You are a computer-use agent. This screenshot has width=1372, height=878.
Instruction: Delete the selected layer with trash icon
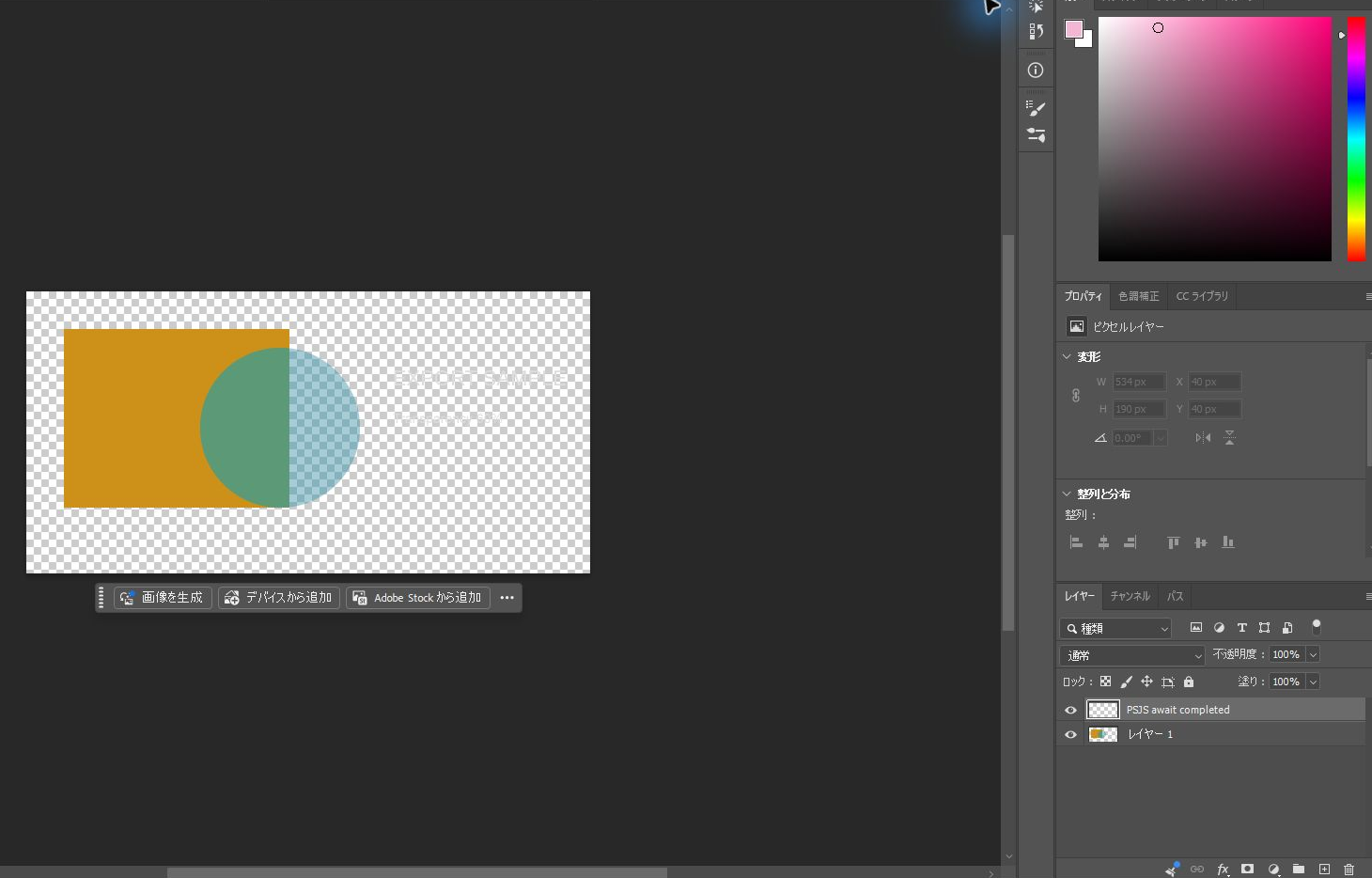coord(1349,869)
